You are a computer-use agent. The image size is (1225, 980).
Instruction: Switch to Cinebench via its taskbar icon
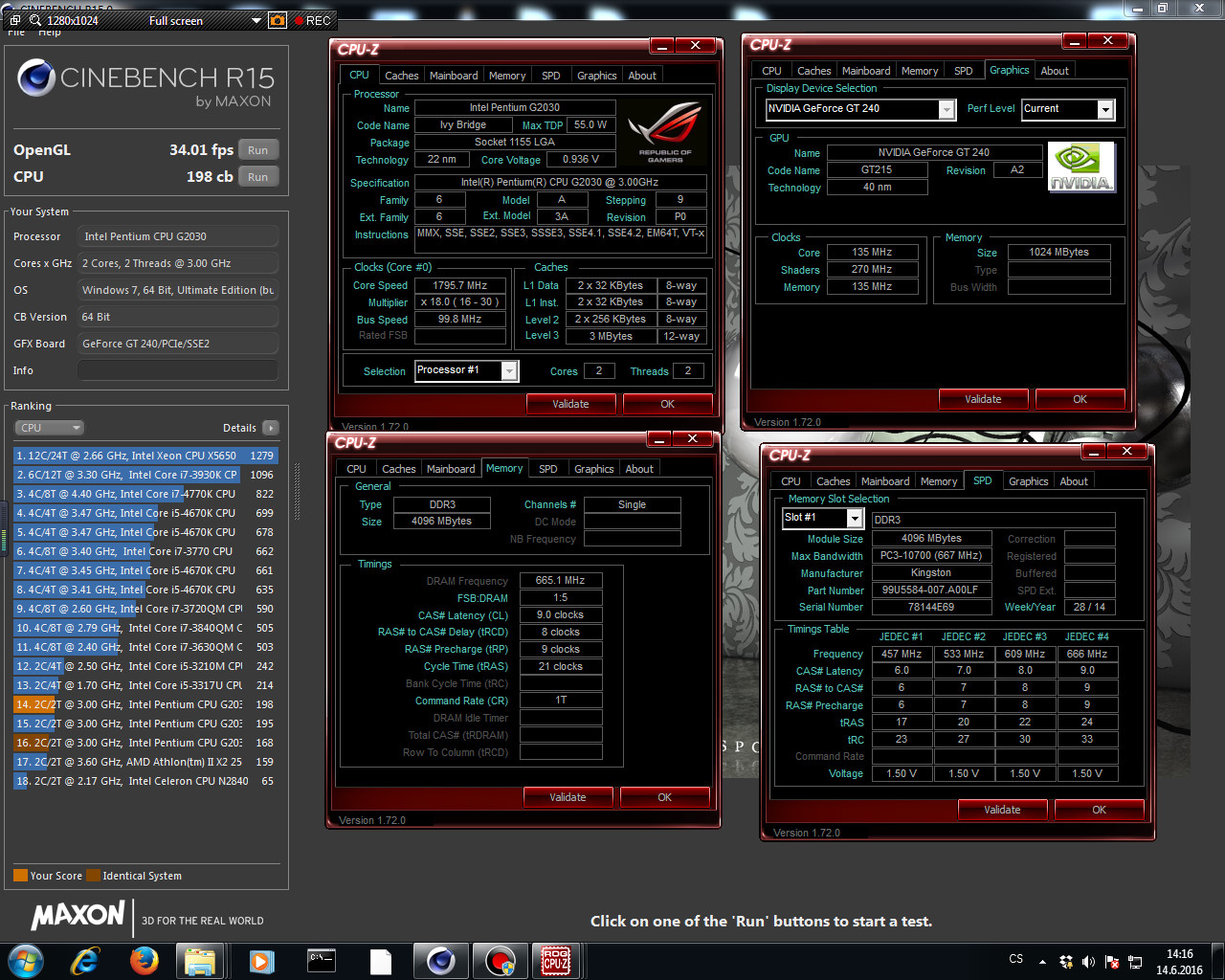pyautogui.click(x=440, y=960)
